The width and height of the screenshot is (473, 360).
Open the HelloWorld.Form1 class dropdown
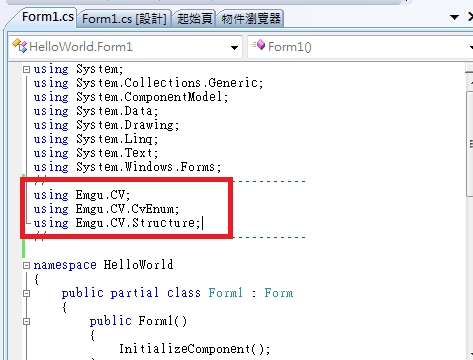tap(234, 48)
